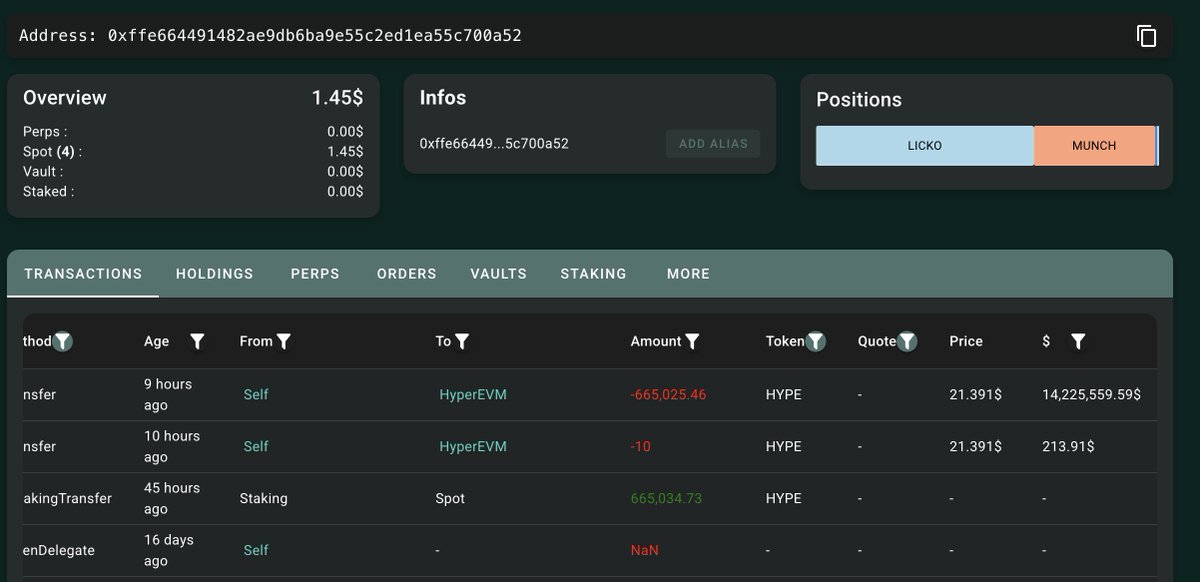Open the Quote column filter icon
Image resolution: width=1200 pixels, height=582 pixels.
[x=907, y=342]
